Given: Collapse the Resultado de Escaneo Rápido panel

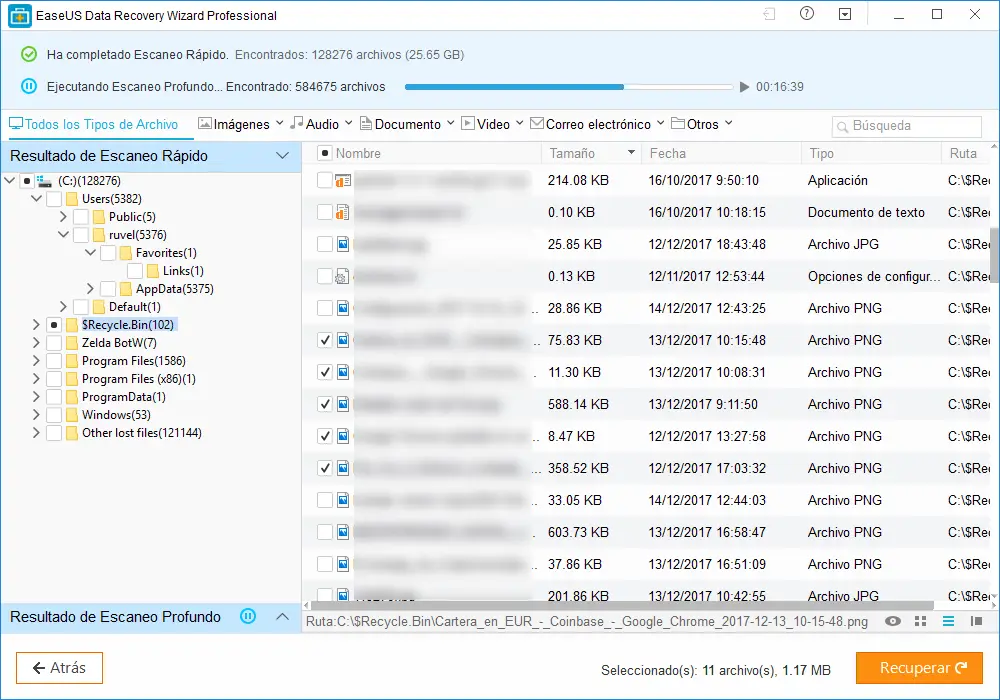Looking at the screenshot, I should [283, 156].
